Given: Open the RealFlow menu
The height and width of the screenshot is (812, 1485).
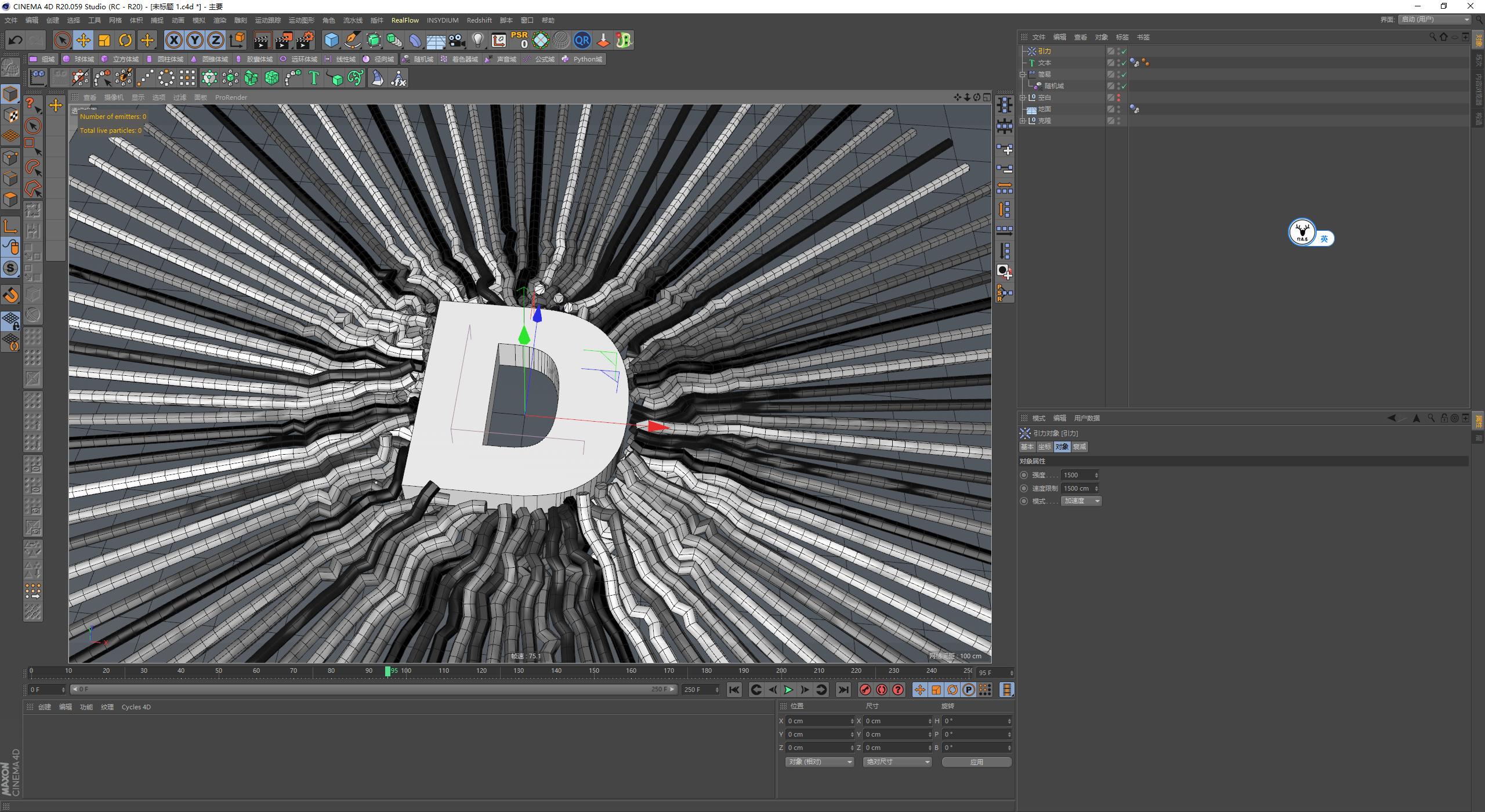Looking at the screenshot, I should tap(405, 20).
